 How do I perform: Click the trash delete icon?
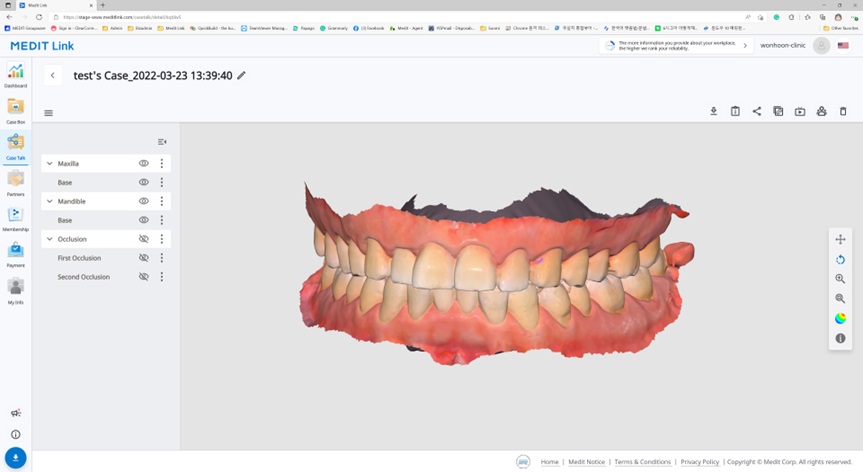click(843, 111)
